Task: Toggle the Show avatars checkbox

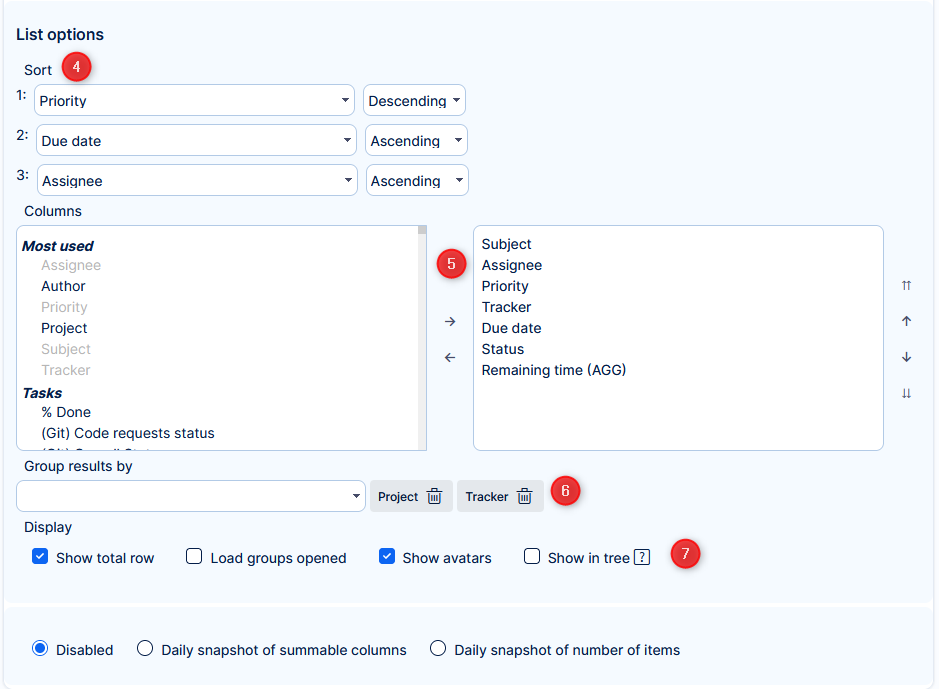Action: pos(387,557)
